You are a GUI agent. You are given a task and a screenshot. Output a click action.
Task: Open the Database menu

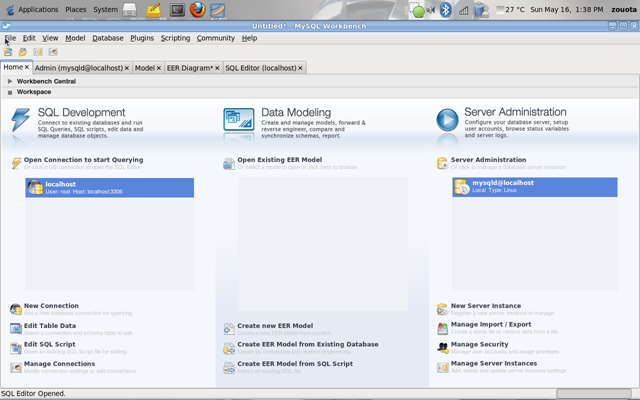[108, 38]
